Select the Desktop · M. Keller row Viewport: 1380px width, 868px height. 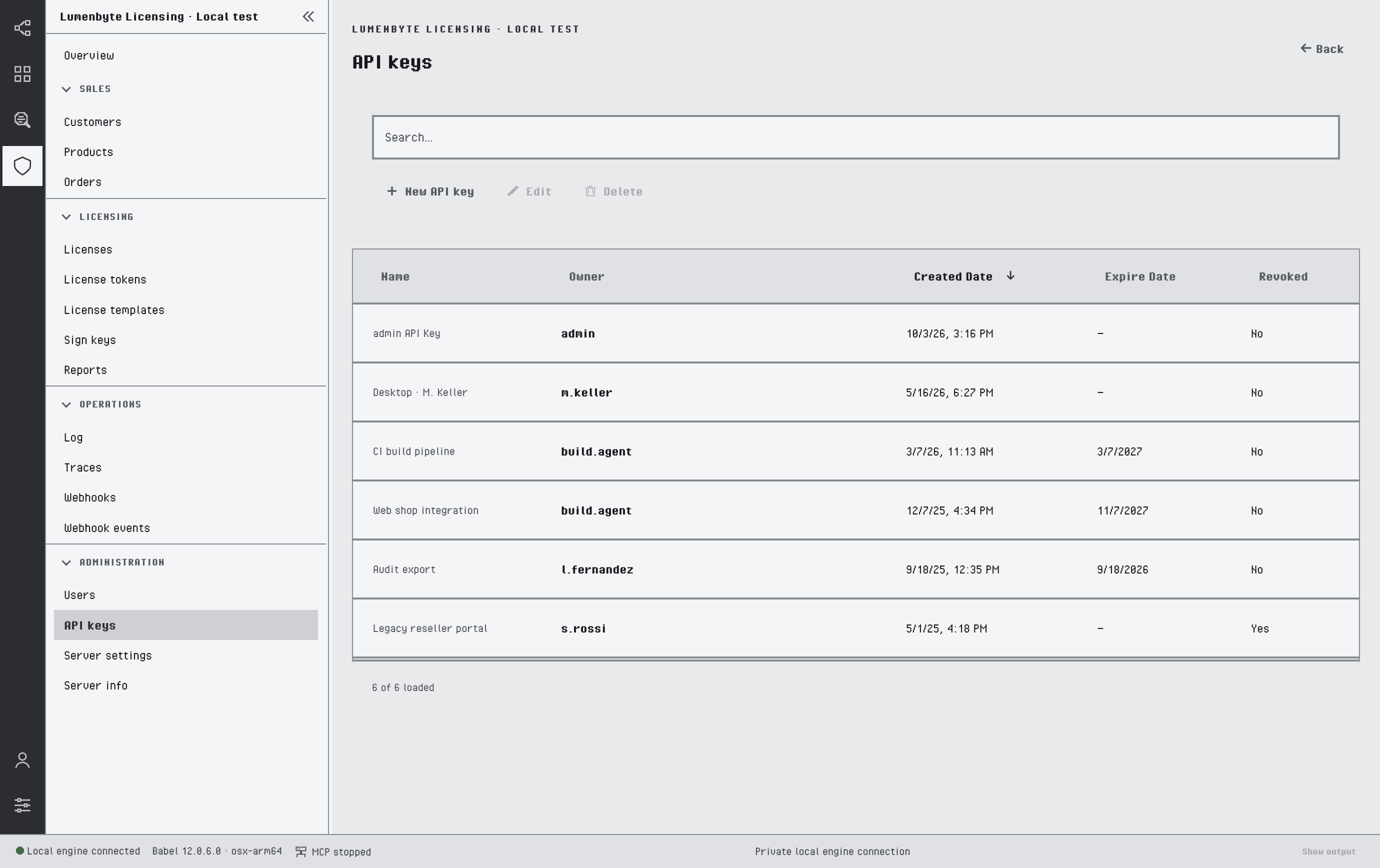point(855,392)
